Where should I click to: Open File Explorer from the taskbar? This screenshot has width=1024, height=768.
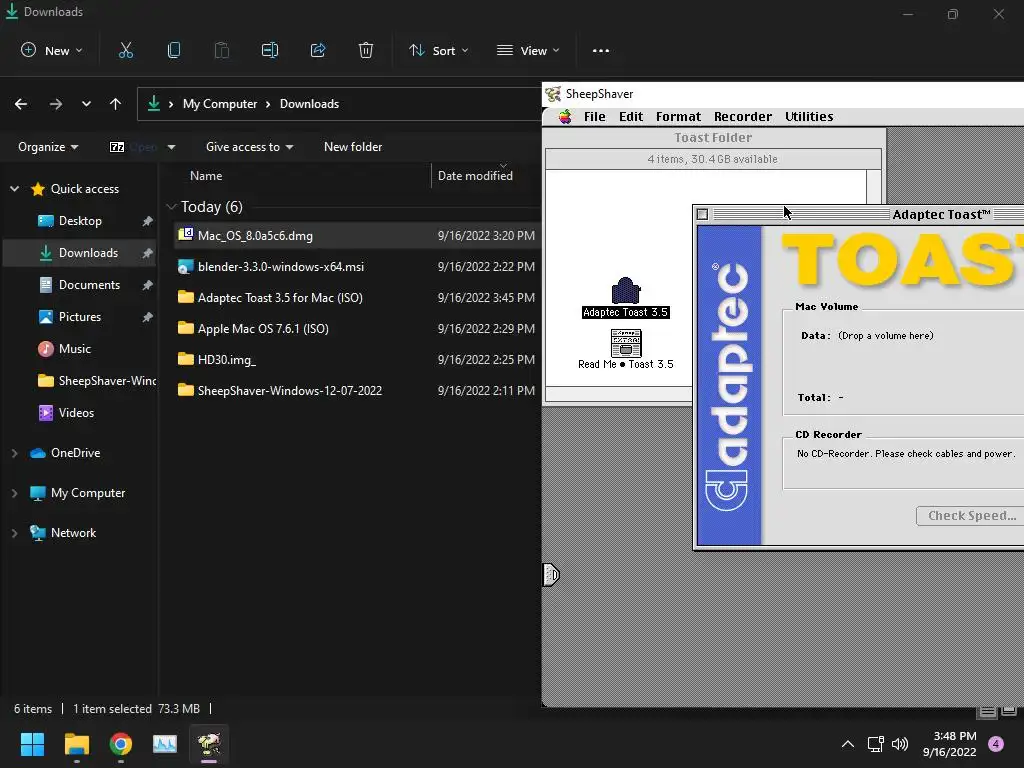coord(76,744)
